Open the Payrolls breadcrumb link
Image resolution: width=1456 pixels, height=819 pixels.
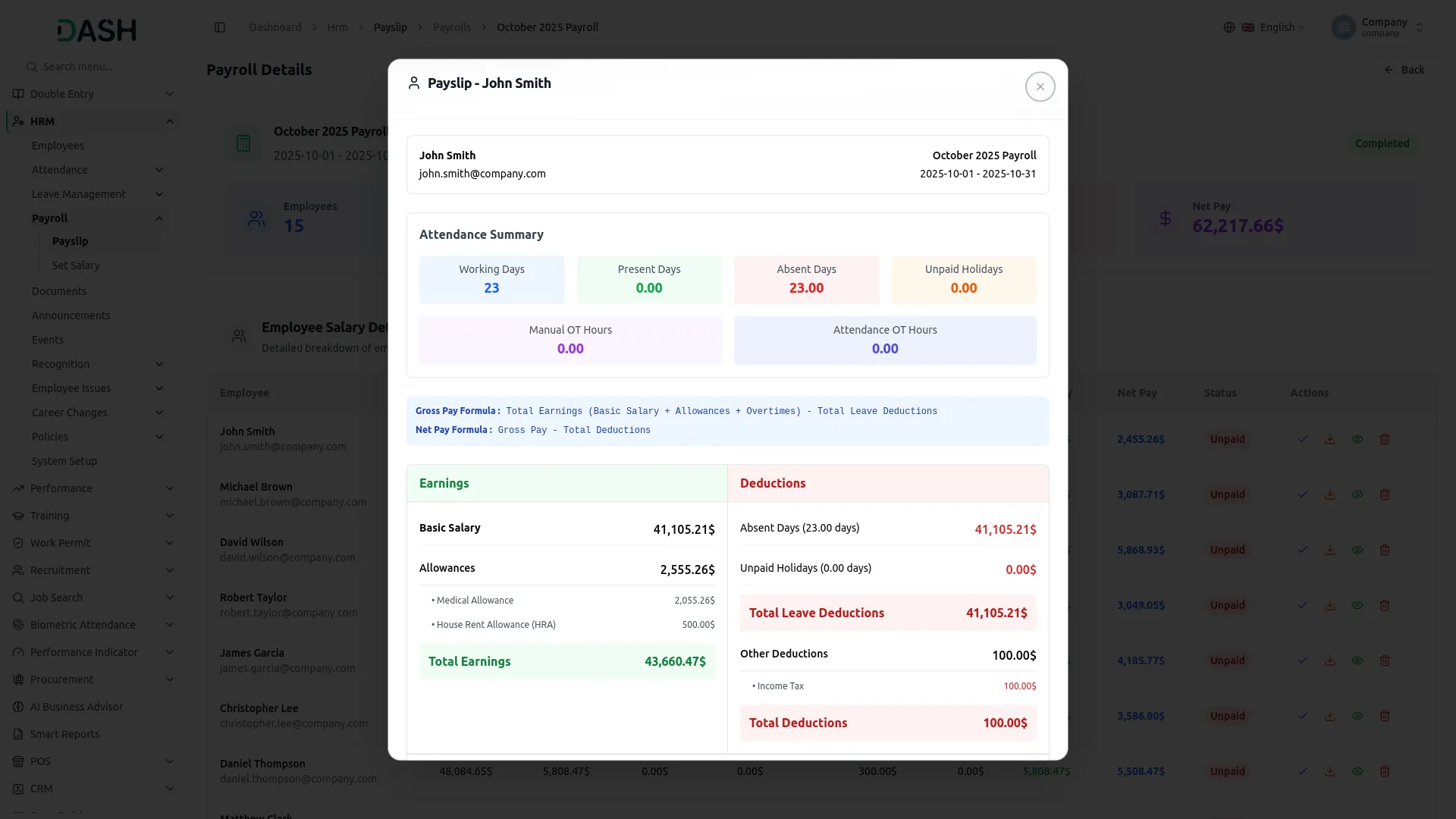pos(451,27)
